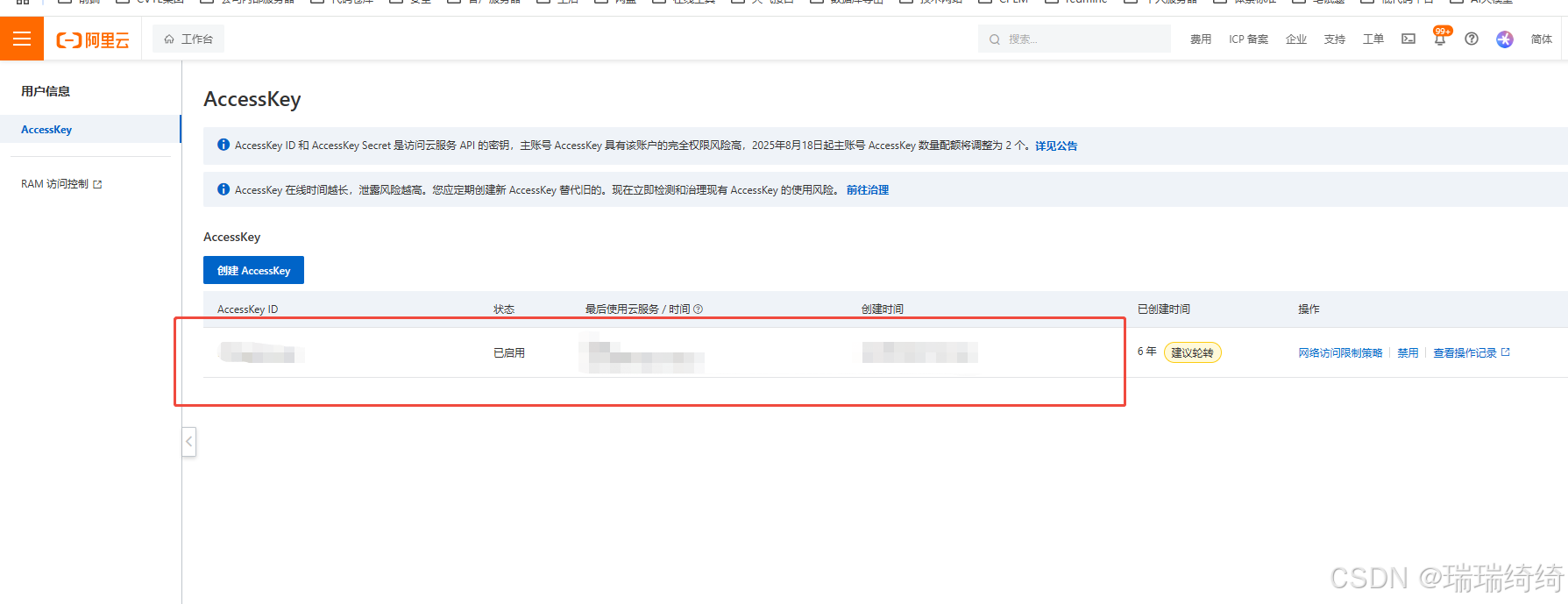Image resolution: width=1568 pixels, height=604 pixels.
Task: Click the help question mark icon in header
Action: [x=1472, y=39]
